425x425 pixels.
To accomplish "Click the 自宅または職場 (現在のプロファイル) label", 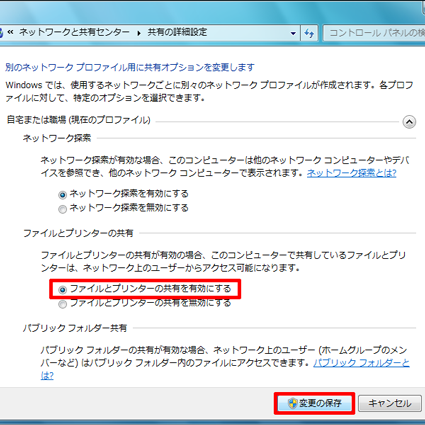I will point(79,120).
